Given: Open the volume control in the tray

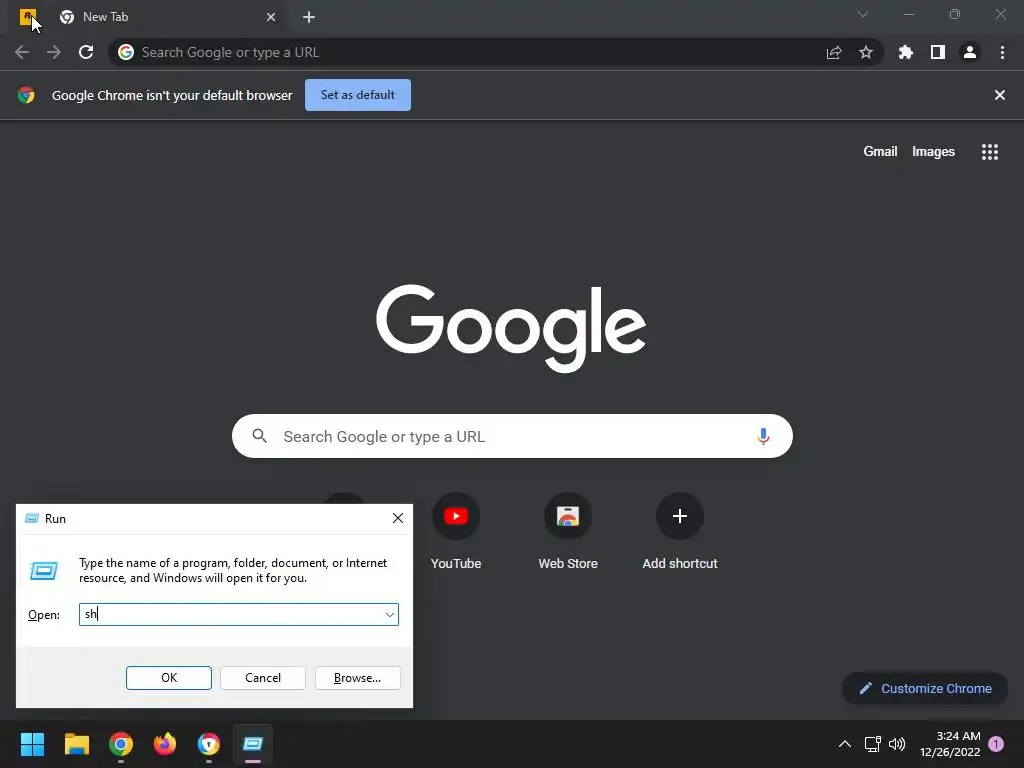Looking at the screenshot, I should [897, 744].
